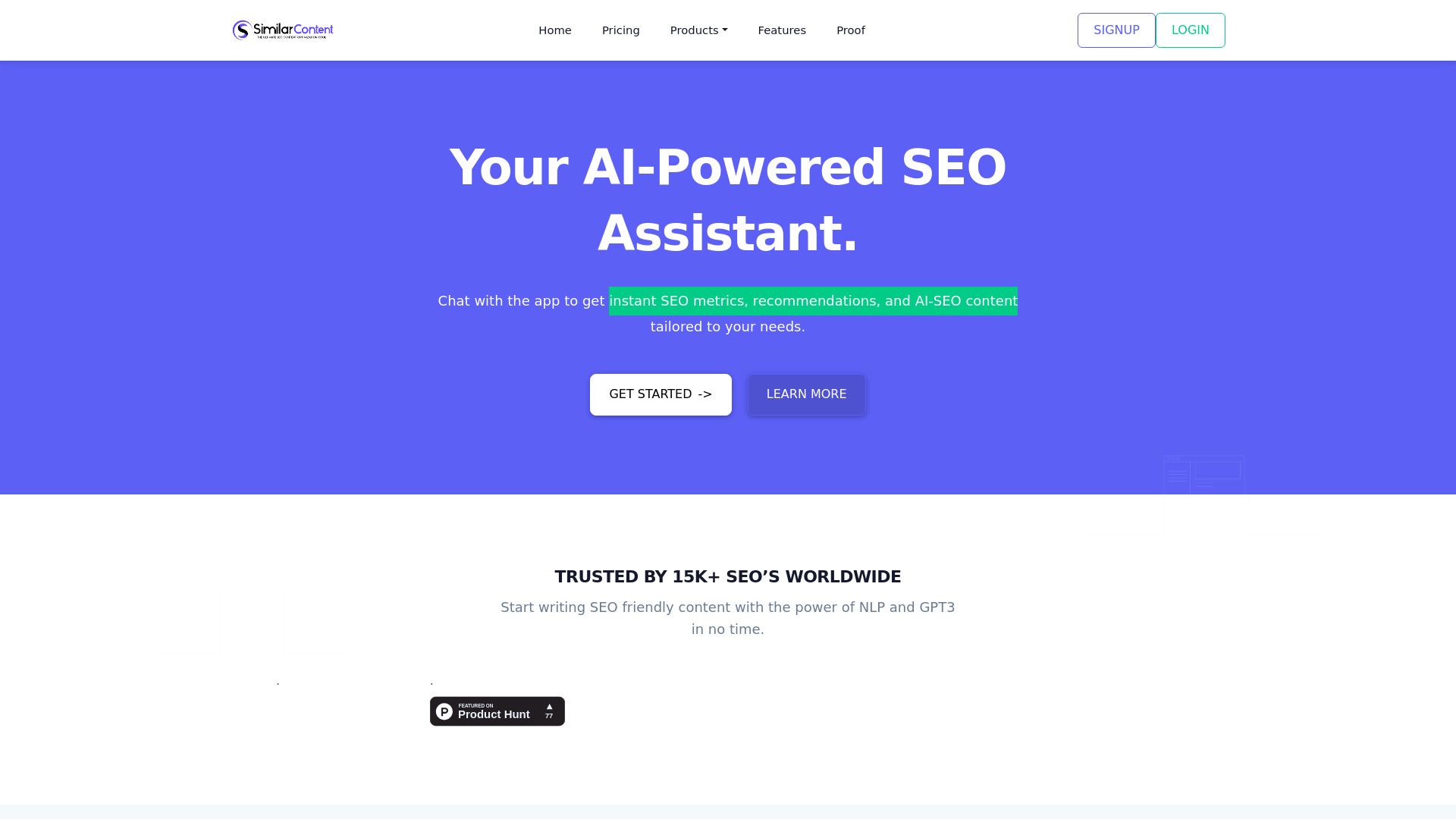The height and width of the screenshot is (819, 1456).
Task: Click the Products dropdown arrow icon
Action: click(723, 30)
